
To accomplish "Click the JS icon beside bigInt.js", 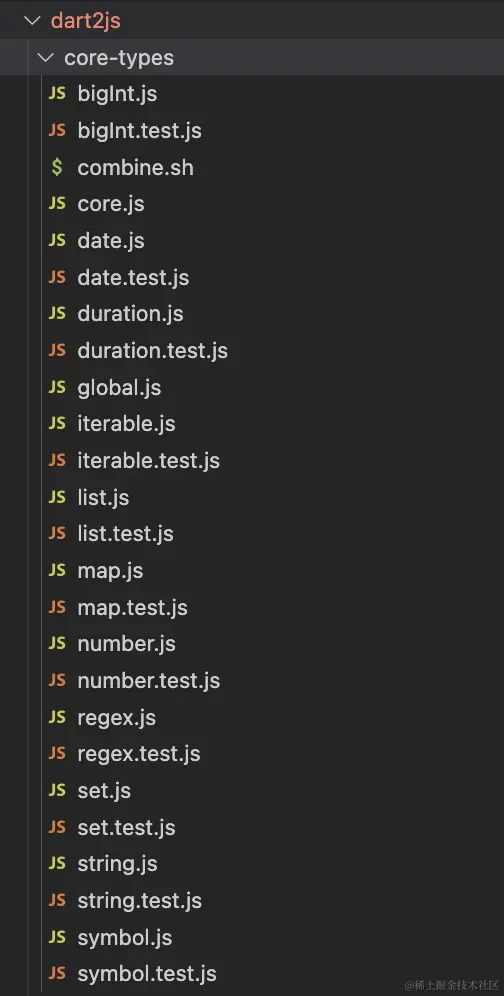I will (57, 94).
